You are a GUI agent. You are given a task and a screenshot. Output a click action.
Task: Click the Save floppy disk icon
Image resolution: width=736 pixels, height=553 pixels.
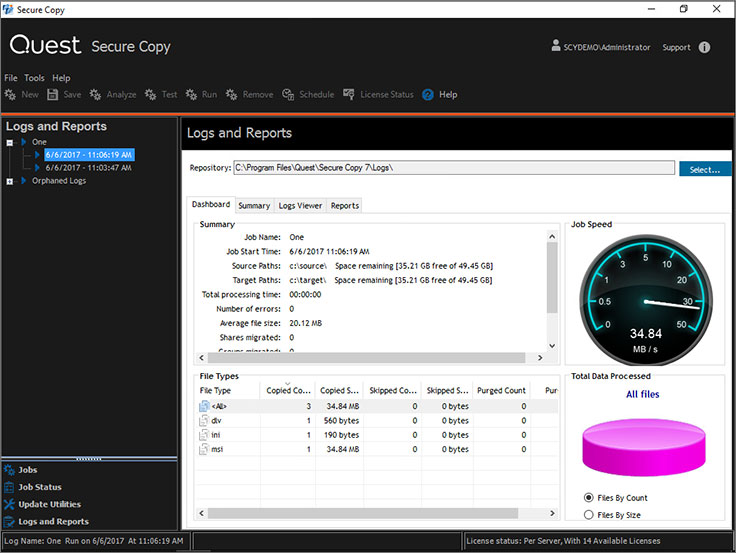pyautogui.click(x=53, y=94)
